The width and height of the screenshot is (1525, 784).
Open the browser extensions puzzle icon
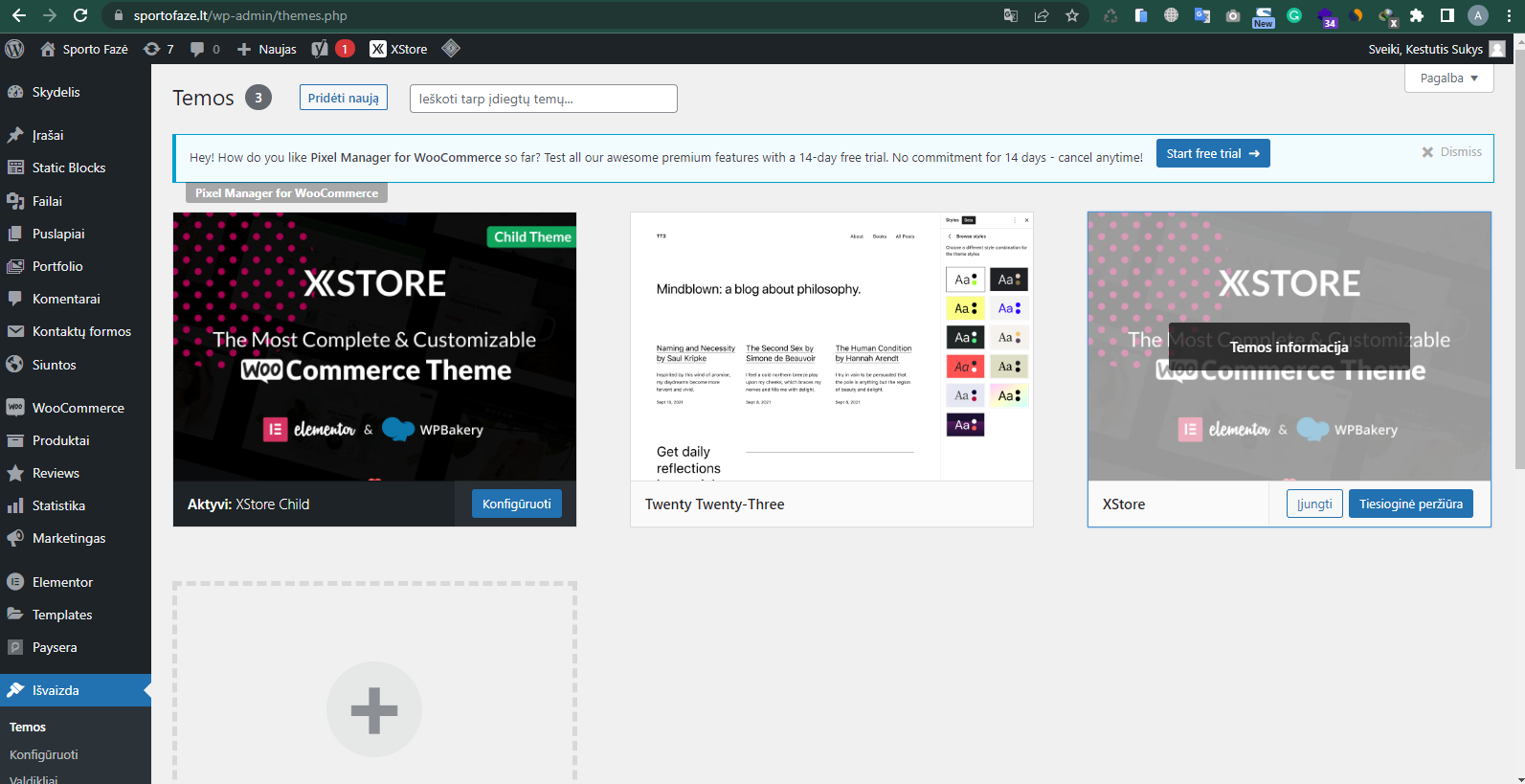pyautogui.click(x=1417, y=15)
